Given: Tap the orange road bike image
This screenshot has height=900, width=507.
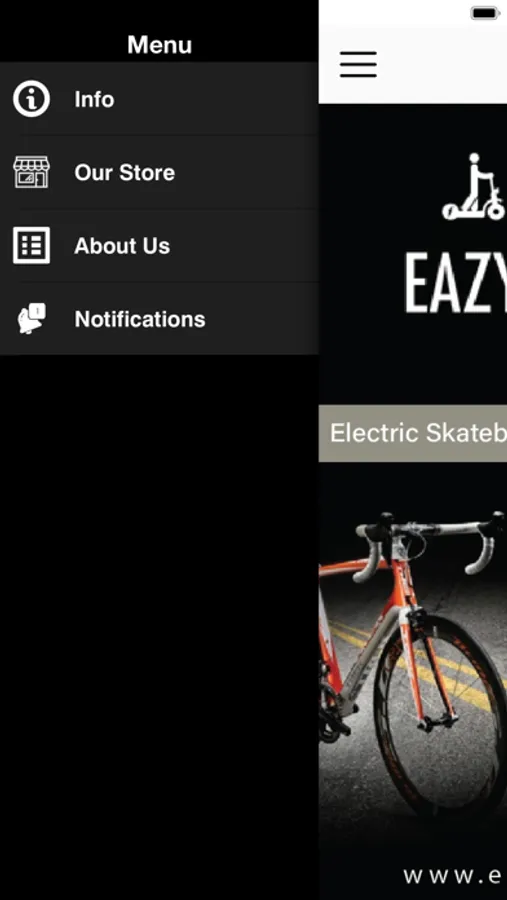Looking at the screenshot, I should [413, 660].
